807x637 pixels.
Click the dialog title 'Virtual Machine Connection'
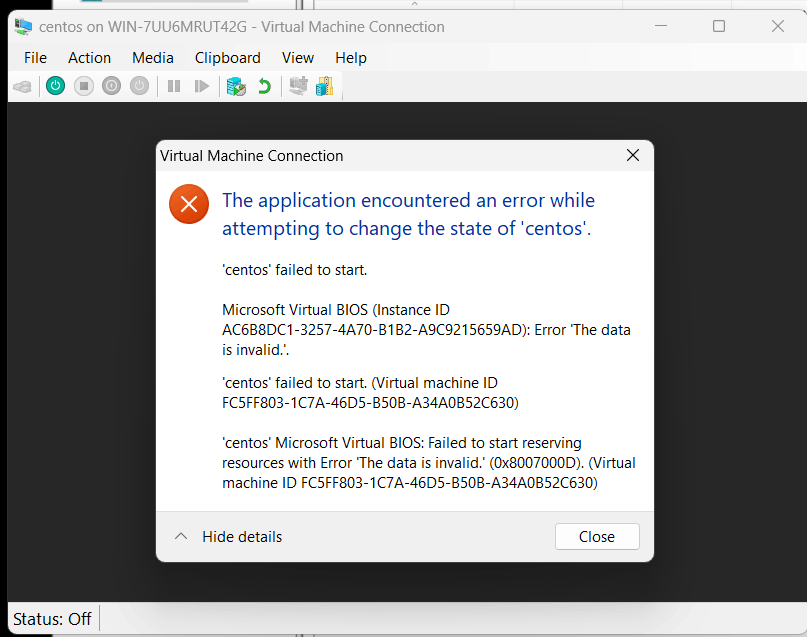251,155
